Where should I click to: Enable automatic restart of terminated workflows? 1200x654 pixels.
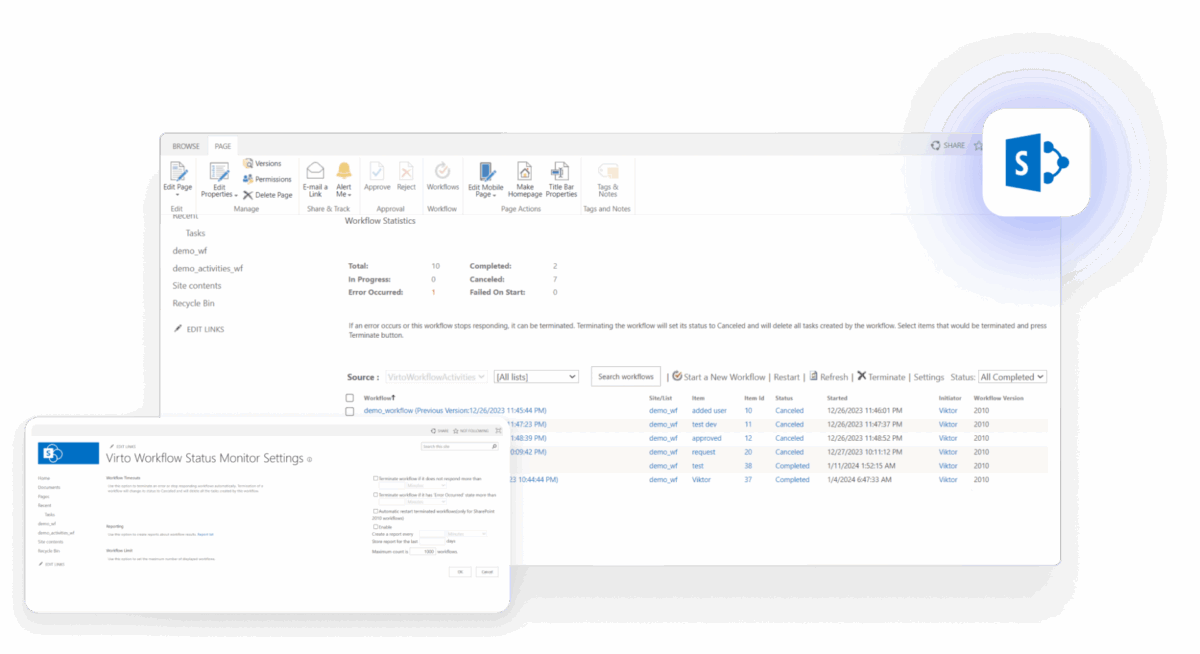375,511
